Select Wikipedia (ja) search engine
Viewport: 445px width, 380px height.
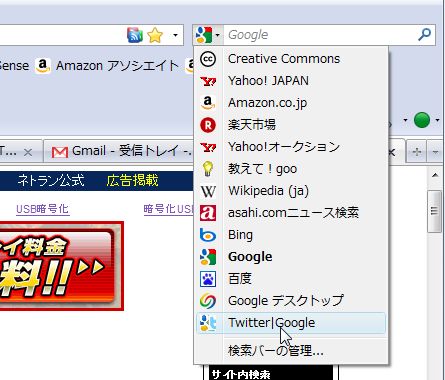click(x=291, y=191)
